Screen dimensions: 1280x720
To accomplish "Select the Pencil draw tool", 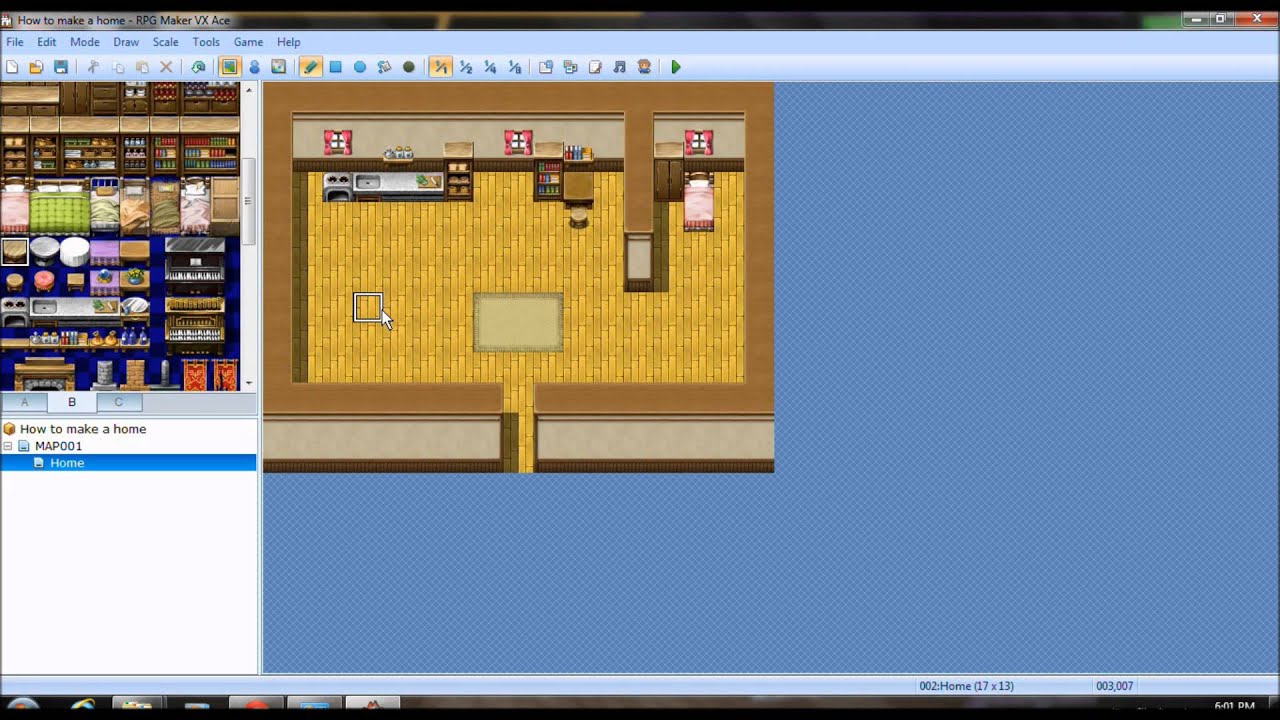I will point(311,67).
